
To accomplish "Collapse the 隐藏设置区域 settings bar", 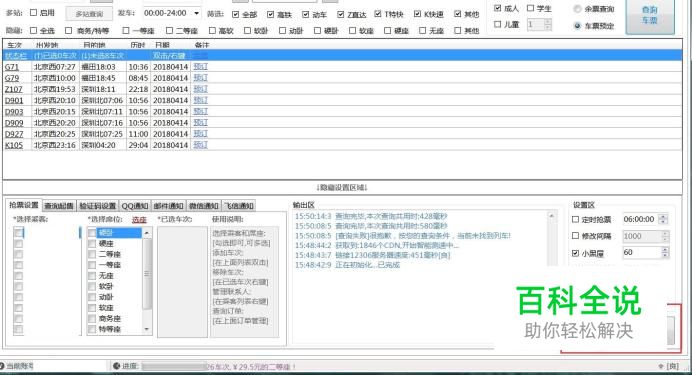I will 342,188.
